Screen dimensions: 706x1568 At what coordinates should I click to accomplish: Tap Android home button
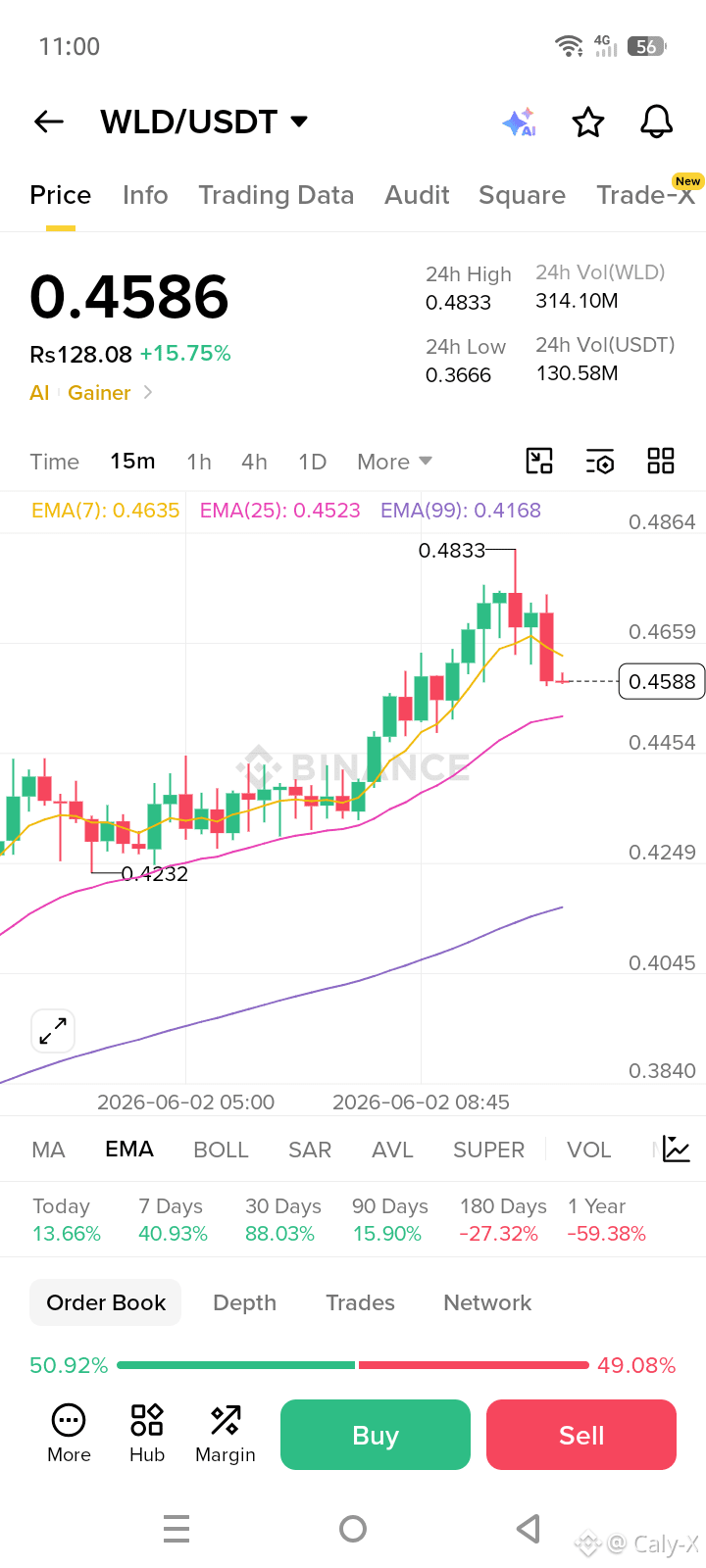[353, 1529]
